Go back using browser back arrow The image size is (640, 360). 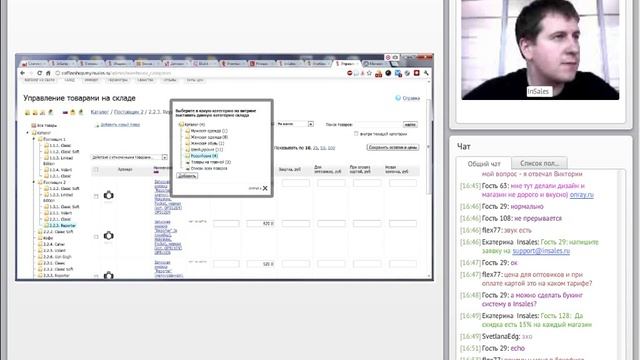[x=23, y=73]
